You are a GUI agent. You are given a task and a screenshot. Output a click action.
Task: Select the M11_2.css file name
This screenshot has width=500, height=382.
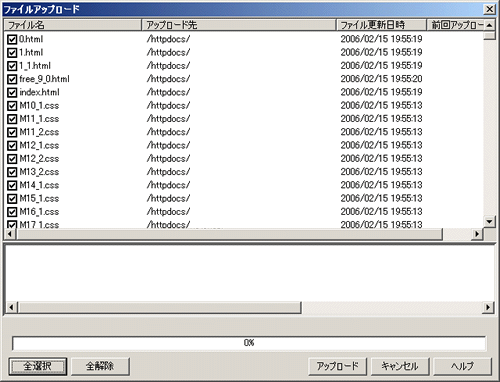tap(39, 133)
